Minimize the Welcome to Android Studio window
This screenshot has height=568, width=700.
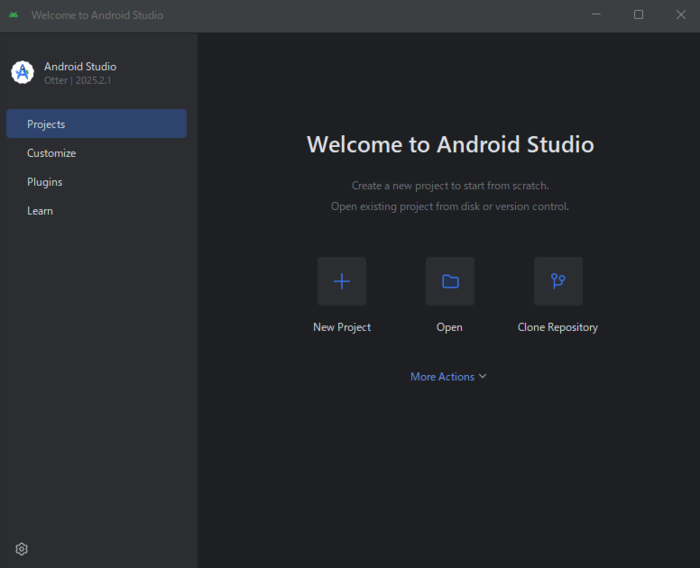pos(596,15)
